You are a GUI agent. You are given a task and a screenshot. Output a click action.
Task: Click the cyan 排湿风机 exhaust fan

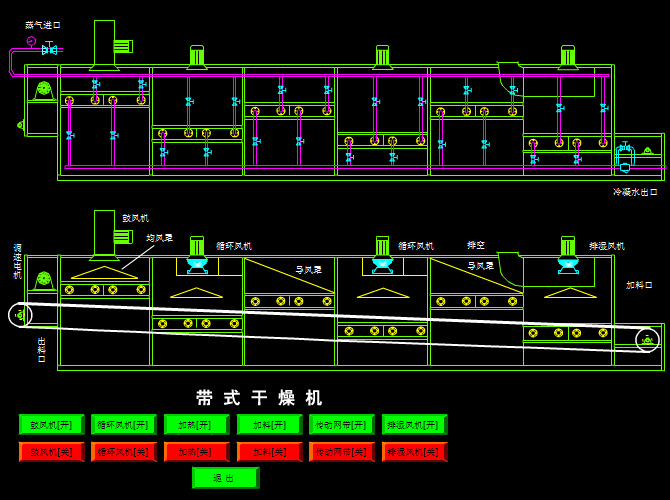point(568,265)
